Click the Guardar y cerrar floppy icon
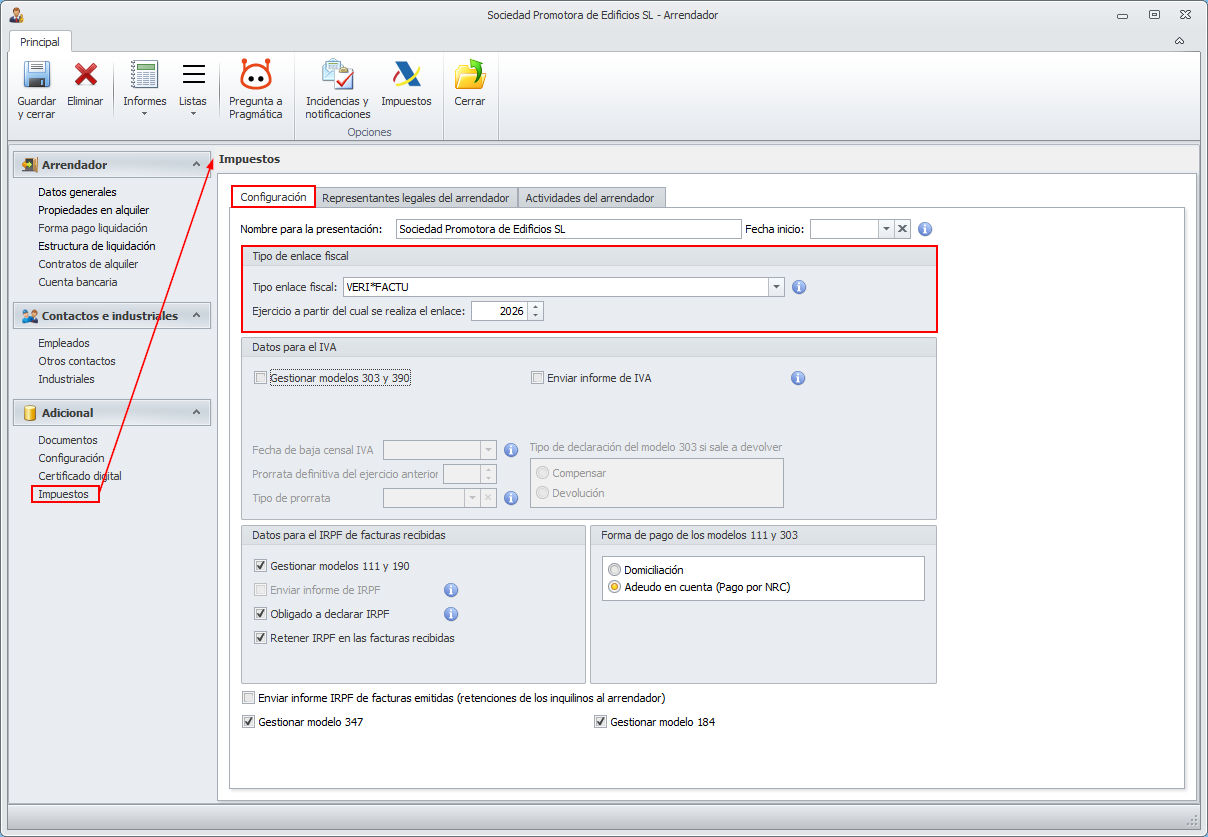Viewport: 1208px width, 837px height. [x=37, y=75]
